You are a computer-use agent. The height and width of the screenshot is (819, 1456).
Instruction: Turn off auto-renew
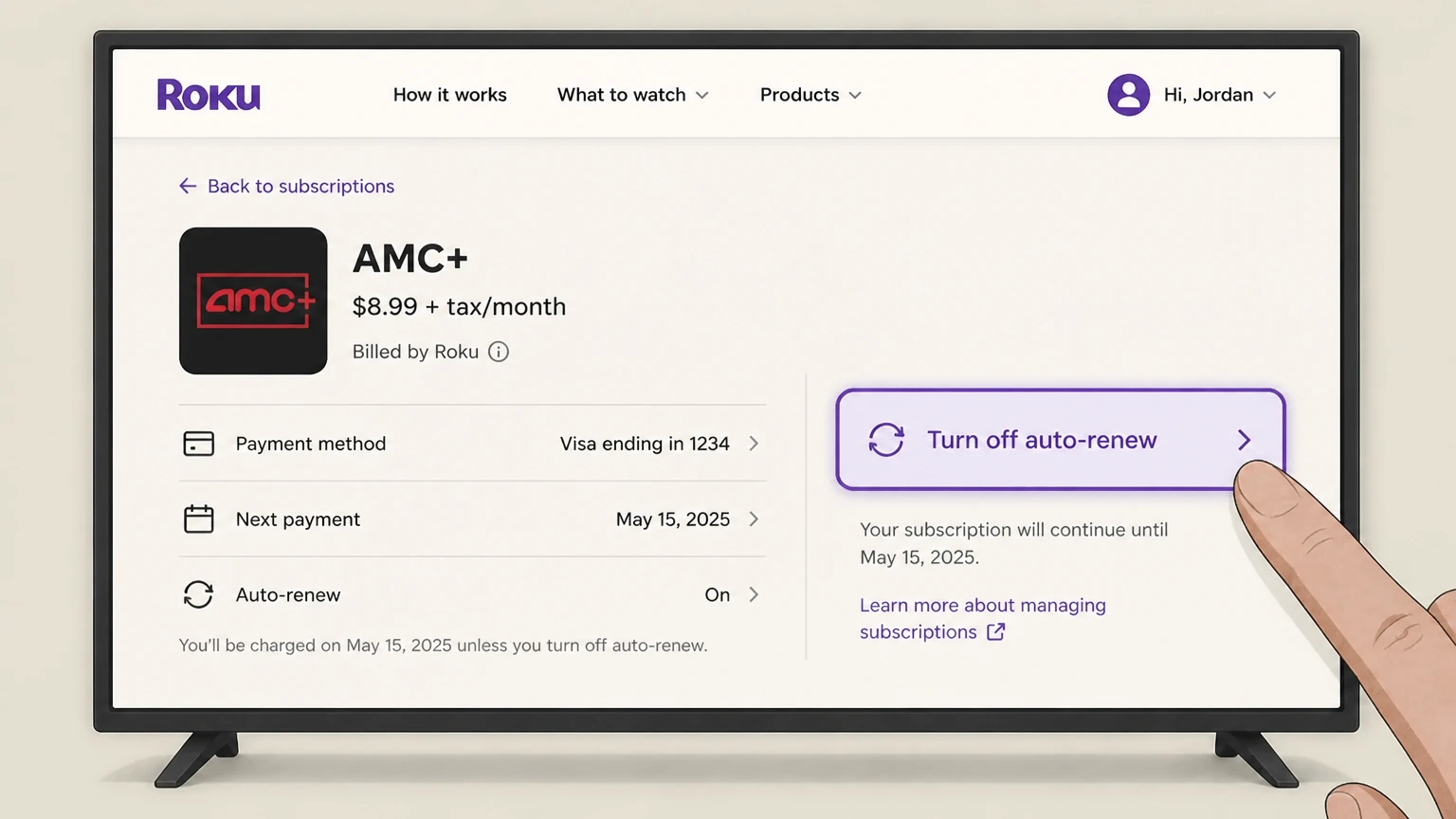(x=1060, y=440)
